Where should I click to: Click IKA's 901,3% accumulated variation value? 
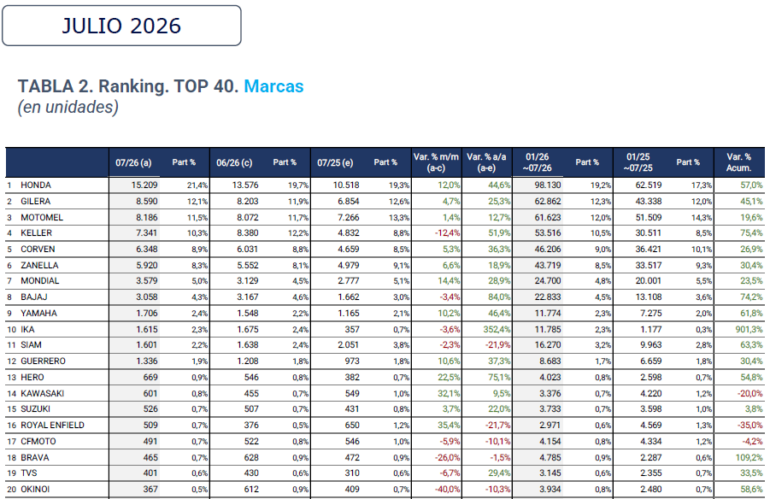pyautogui.click(x=749, y=330)
